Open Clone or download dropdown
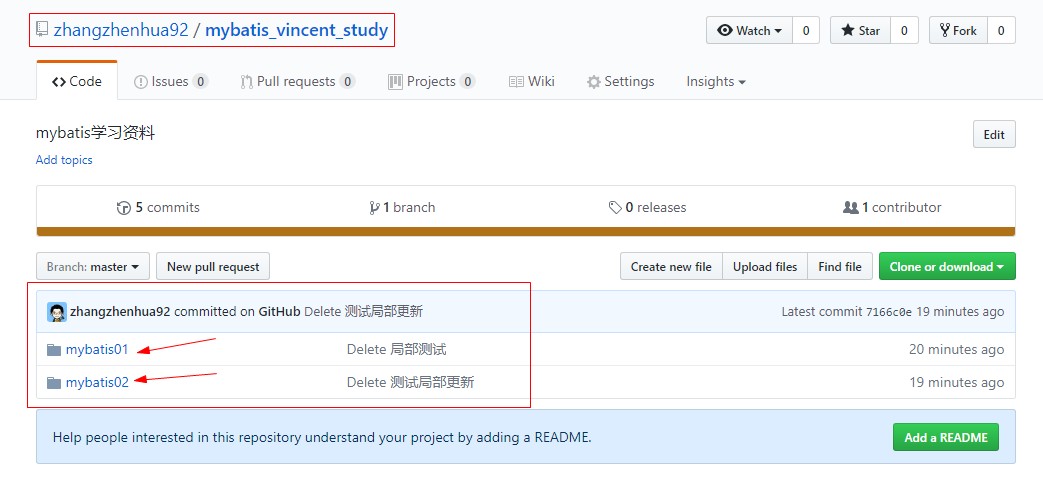This screenshot has width=1043, height=478. [x=947, y=267]
